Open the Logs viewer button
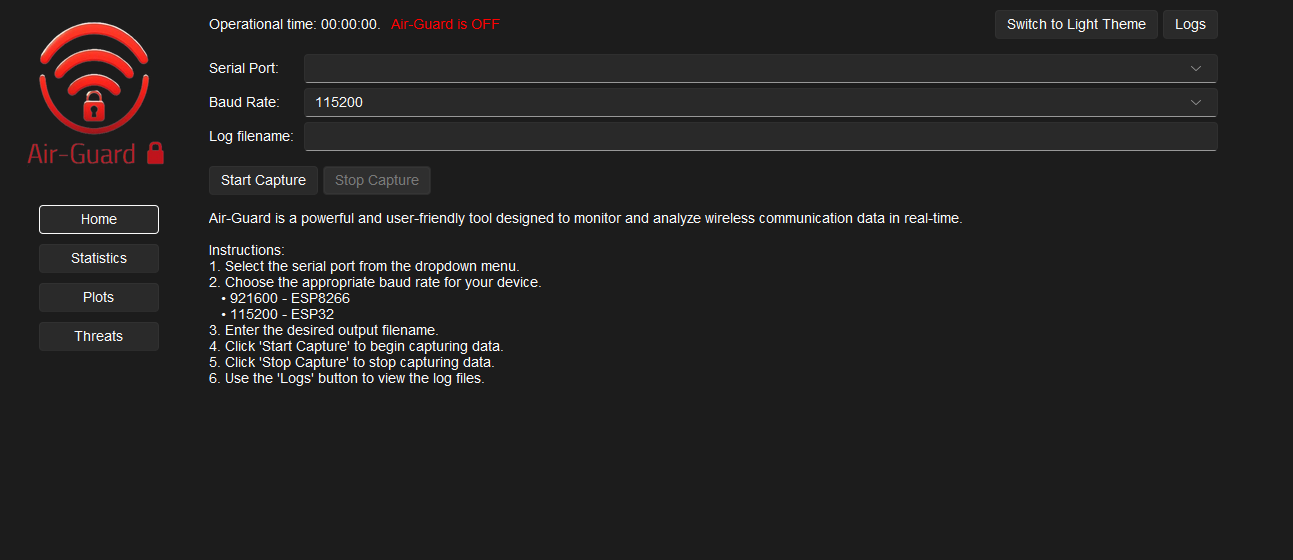The height and width of the screenshot is (560, 1293). [1190, 24]
